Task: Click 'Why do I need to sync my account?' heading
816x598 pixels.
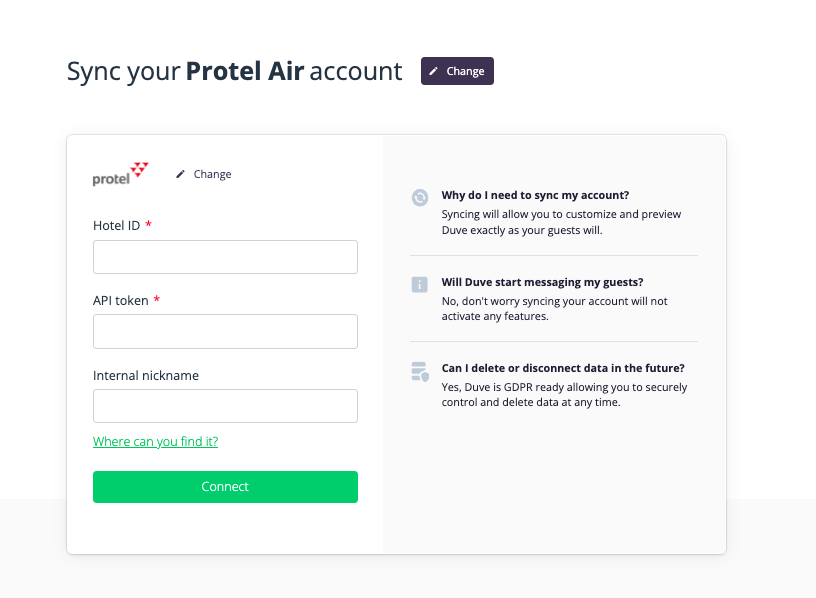Action: [535, 195]
